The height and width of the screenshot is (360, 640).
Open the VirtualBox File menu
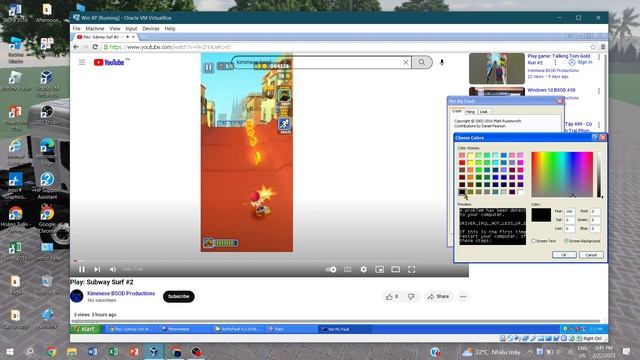click(77, 29)
